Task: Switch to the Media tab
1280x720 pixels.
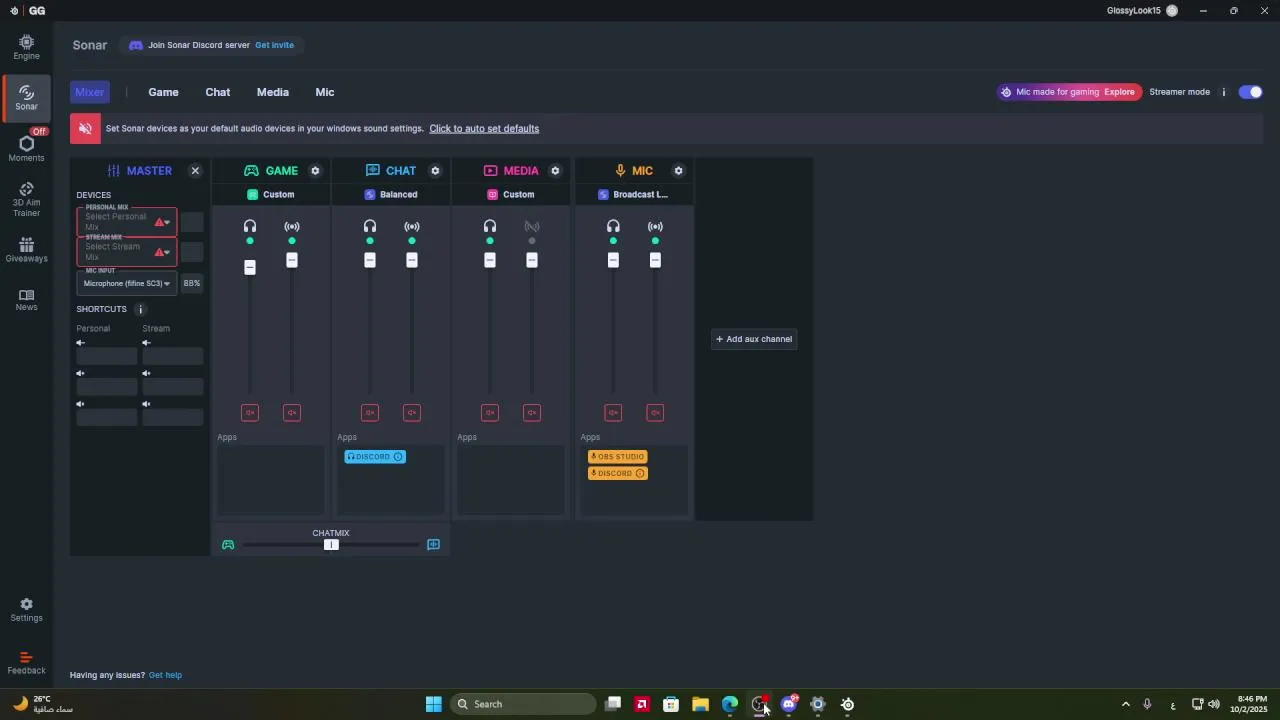Action: [x=273, y=92]
